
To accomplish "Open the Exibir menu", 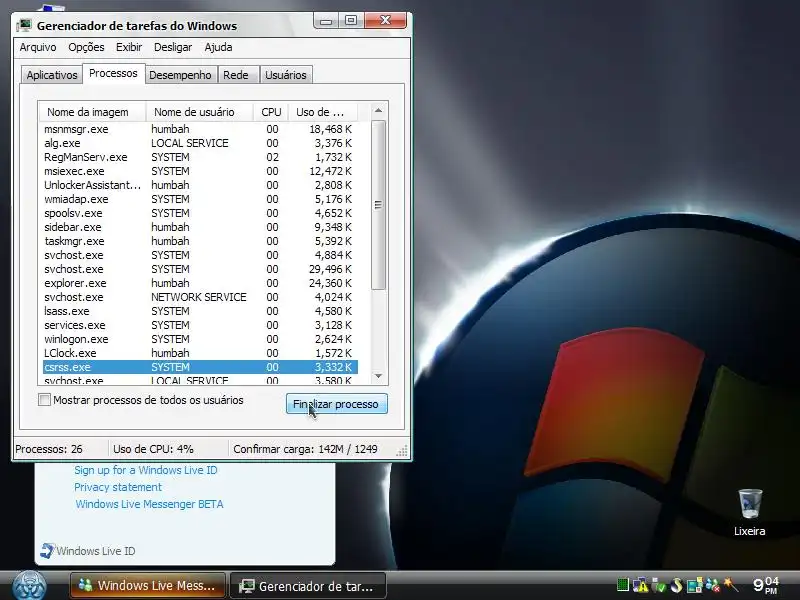I will point(129,47).
